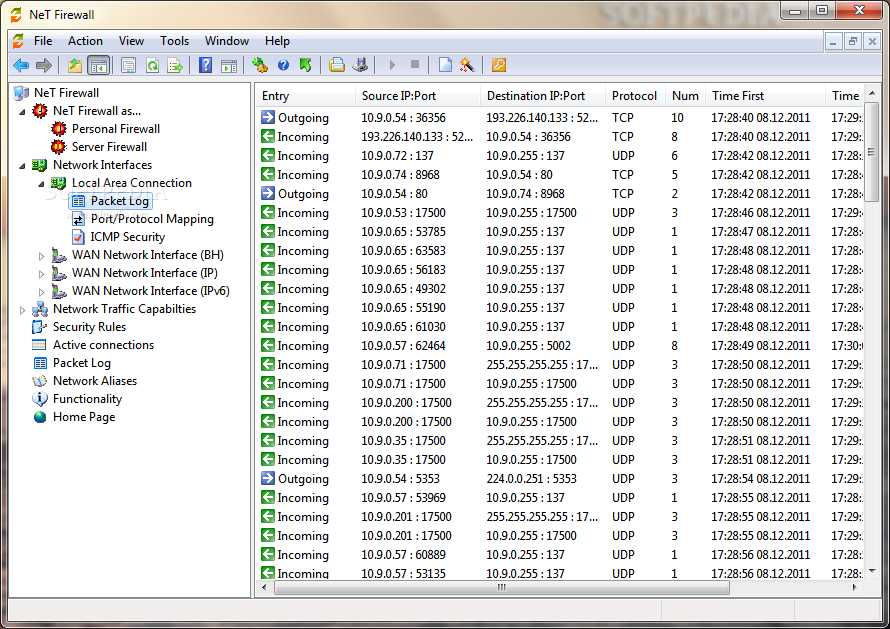Select row with source 10.9.0.57 : 62464

tap(560, 346)
